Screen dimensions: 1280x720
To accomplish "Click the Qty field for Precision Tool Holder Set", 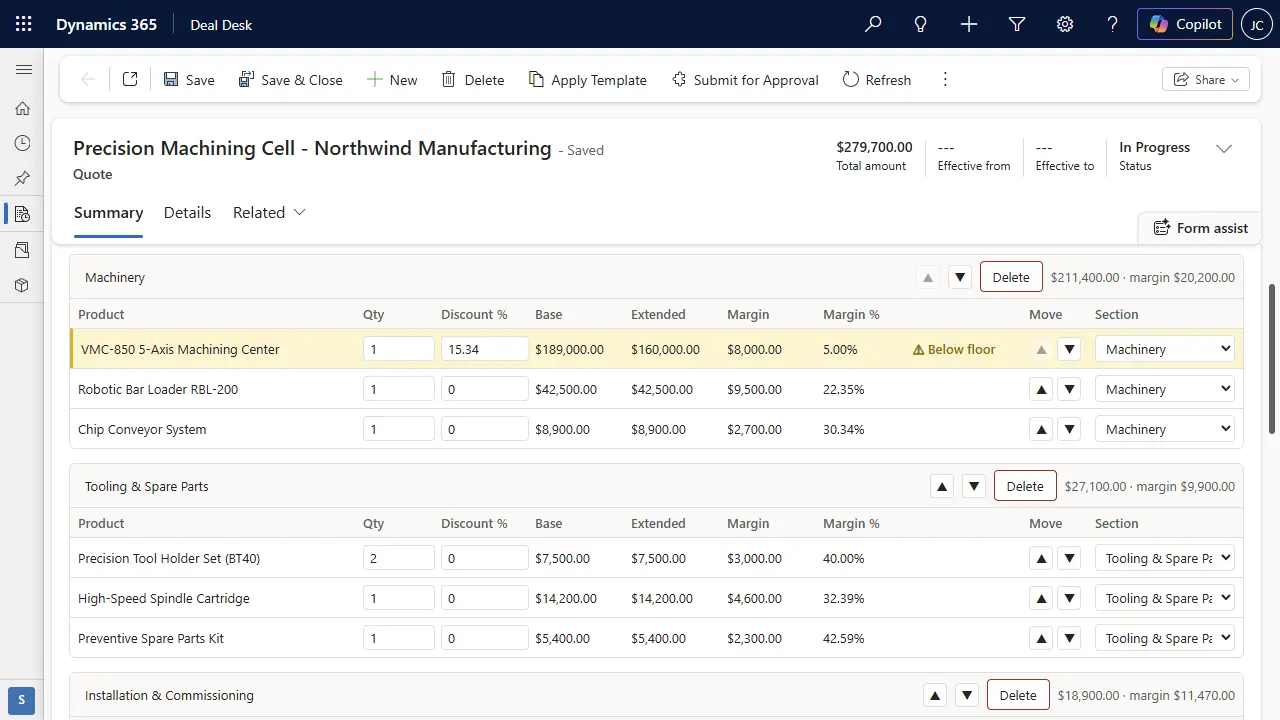I will 398,558.
